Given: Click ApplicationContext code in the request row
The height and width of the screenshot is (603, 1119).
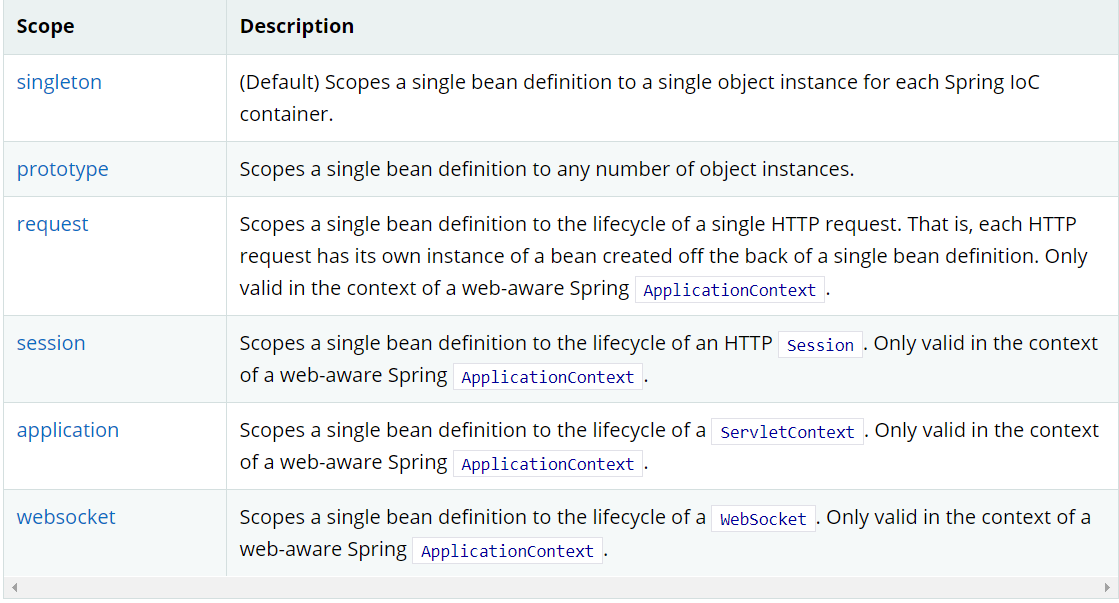Looking at the screenshot, I should tap(730, 291).
